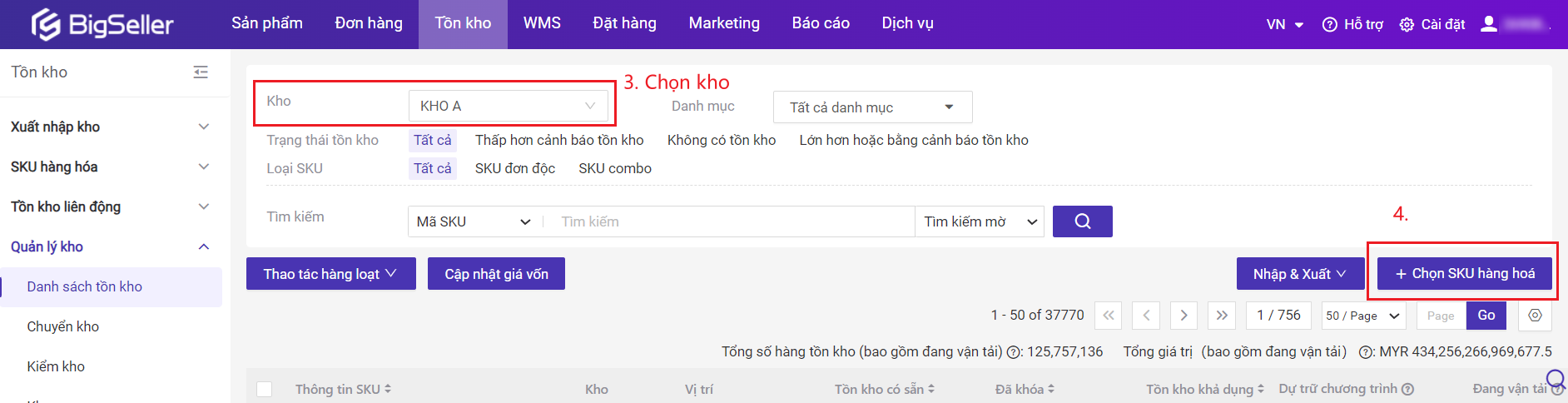
Task: Select Tất cả for Trạng thái tồn kho
Action: (433, 140)
